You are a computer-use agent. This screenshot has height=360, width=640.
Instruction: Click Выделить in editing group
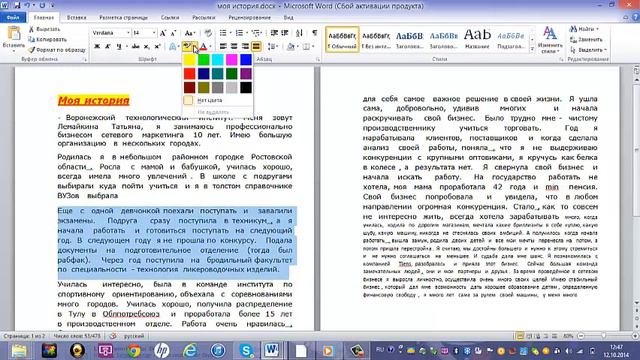[x=588, y=50]
